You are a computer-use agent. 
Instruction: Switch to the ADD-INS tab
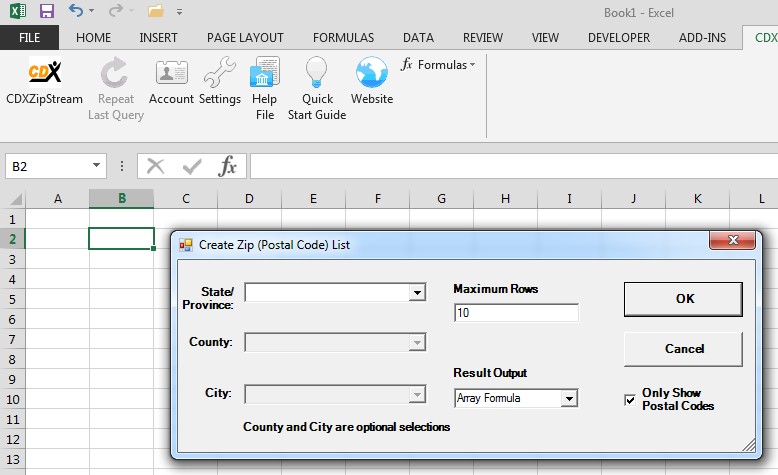[702, 38]
